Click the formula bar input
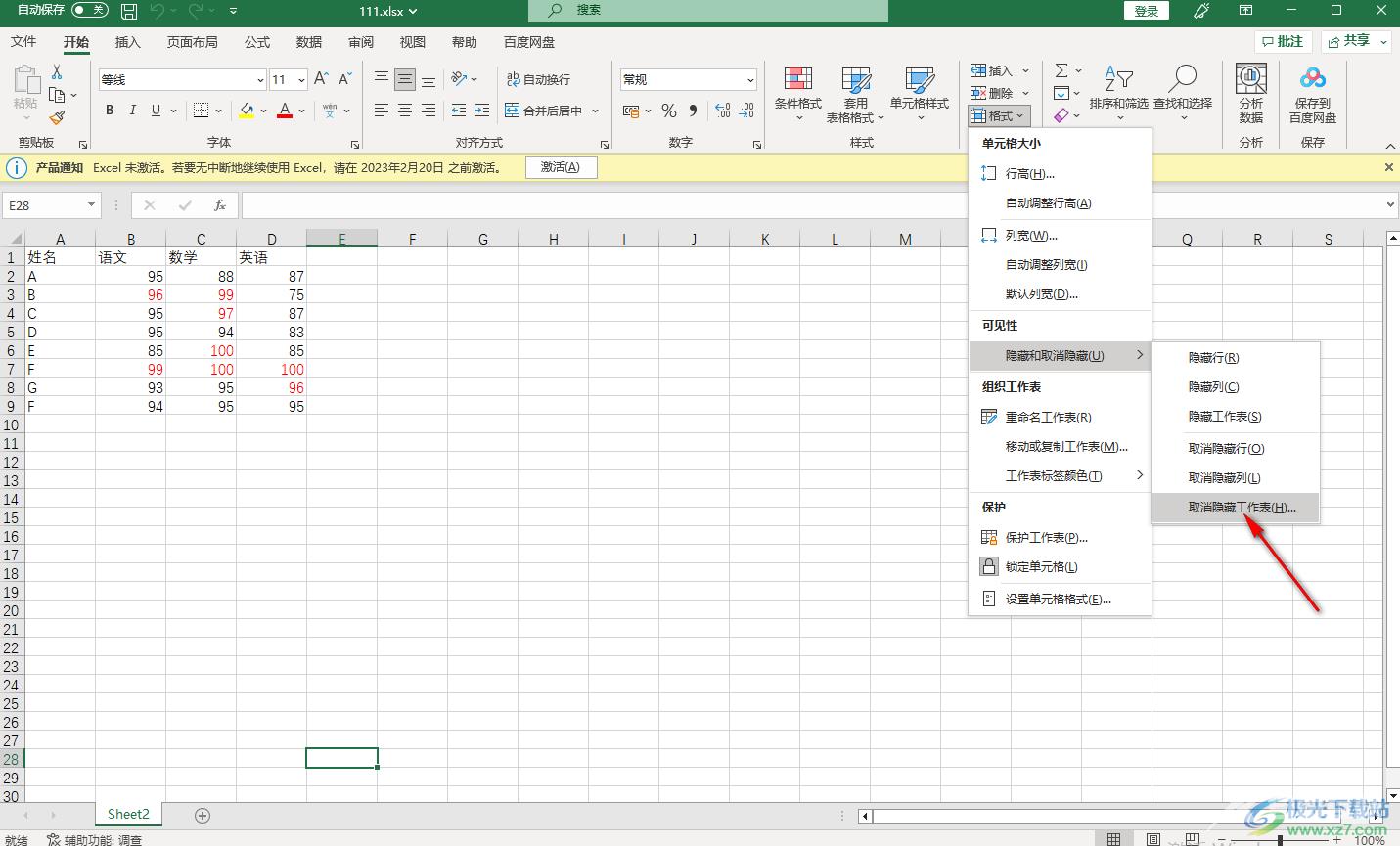Viewport: 1400px width, 846px height. [x=812, y=205]
